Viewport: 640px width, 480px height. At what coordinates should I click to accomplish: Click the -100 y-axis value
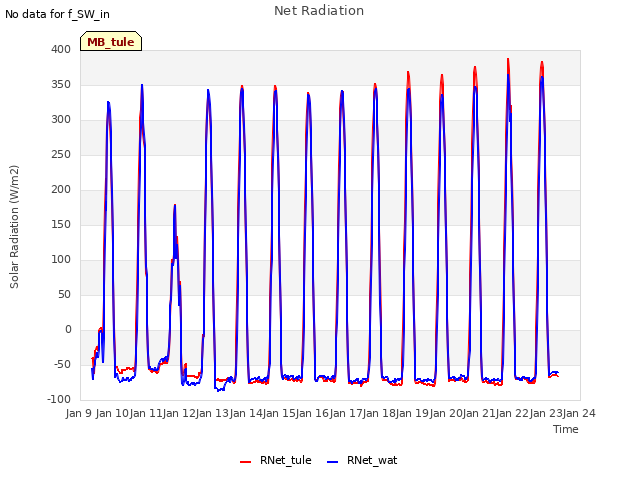pyautogui.click(x=59, y=400)
